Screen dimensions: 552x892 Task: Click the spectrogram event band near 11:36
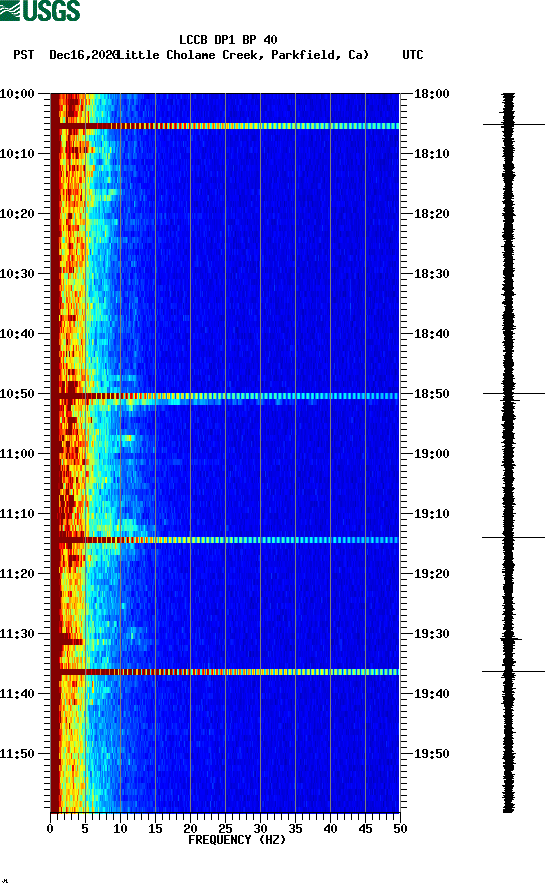[x=225, y=672]
